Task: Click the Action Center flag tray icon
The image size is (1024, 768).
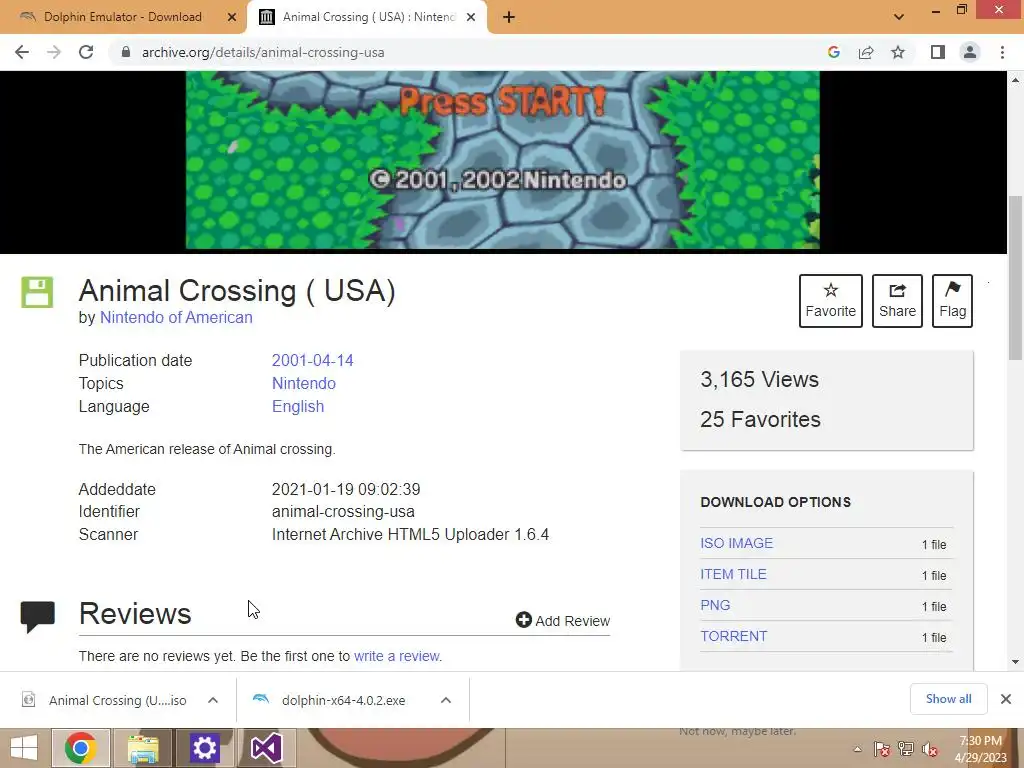Action: [x=881, y=749]
